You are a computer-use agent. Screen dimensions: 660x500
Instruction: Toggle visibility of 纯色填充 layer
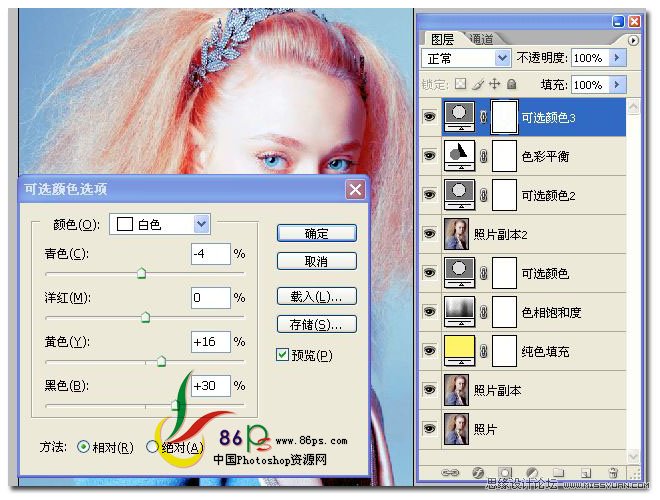tap(429, 351)
